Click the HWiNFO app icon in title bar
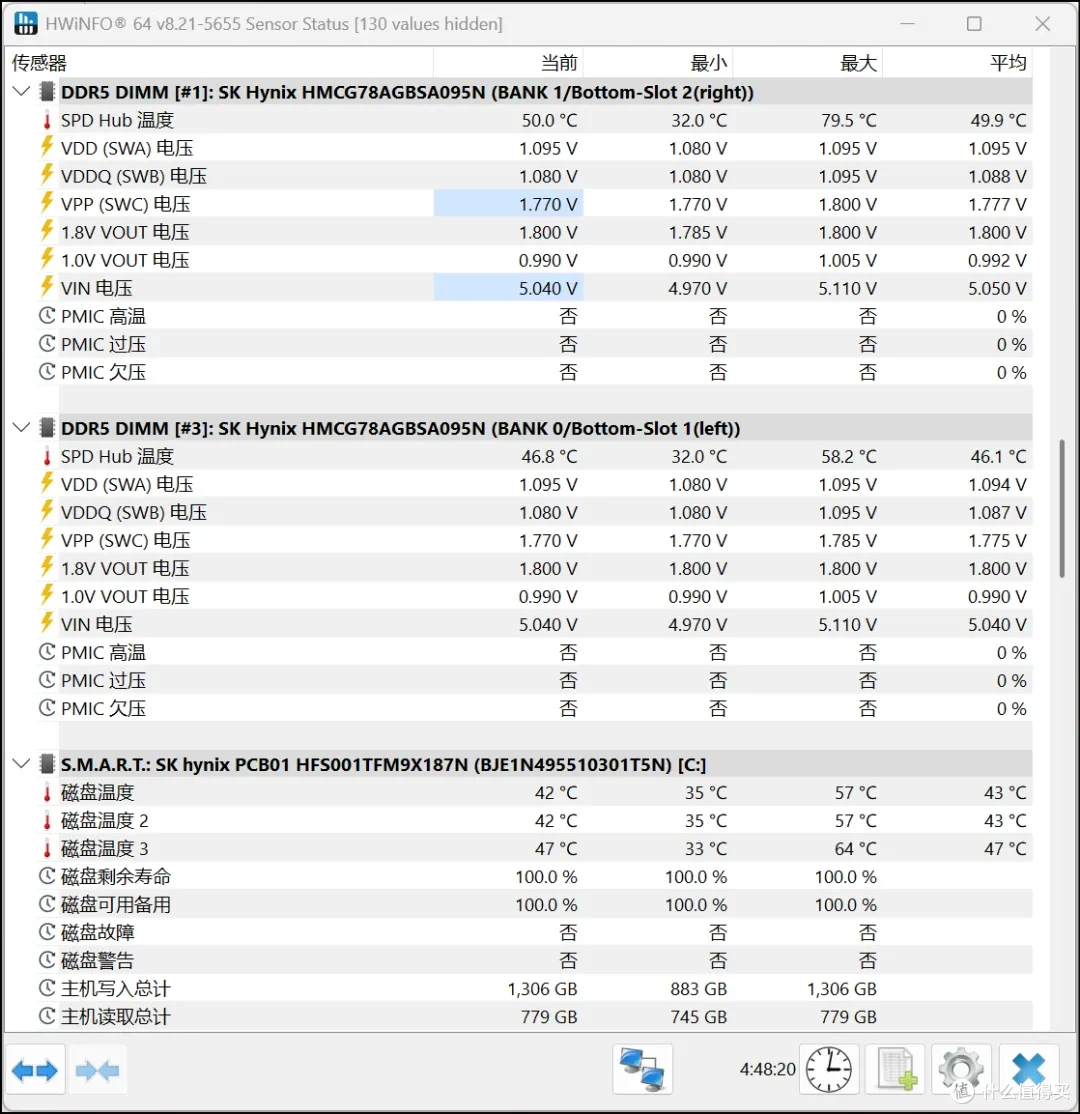Image resolution: width=1080 pixels, height=1114 pixels. (26, 23)
